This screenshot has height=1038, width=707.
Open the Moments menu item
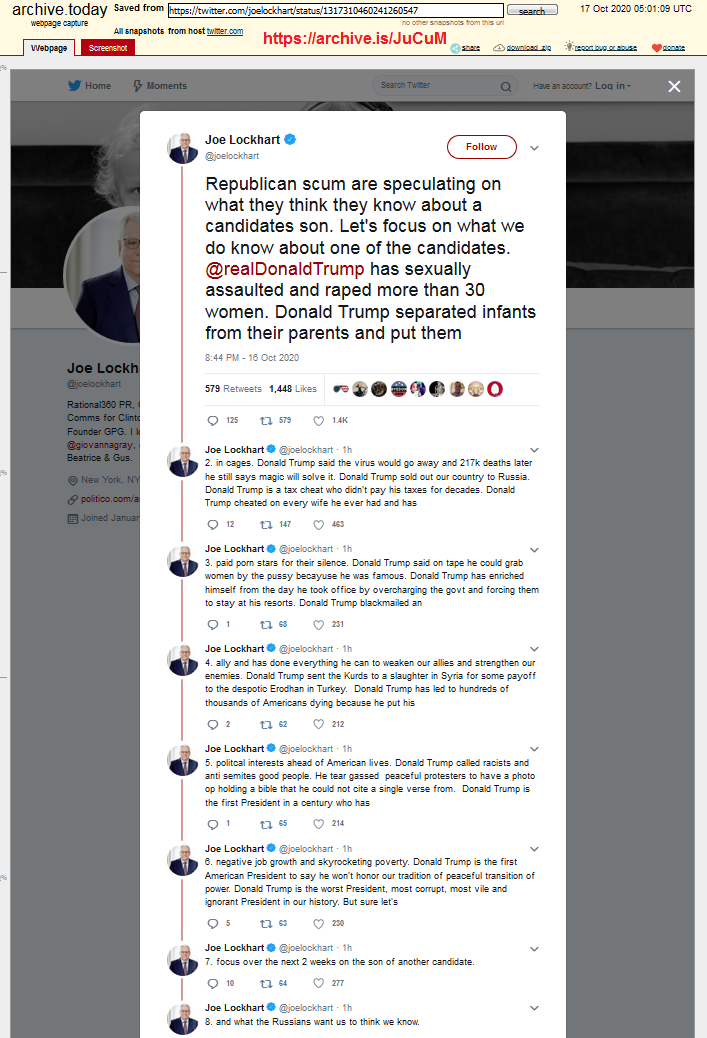point(160,85)
